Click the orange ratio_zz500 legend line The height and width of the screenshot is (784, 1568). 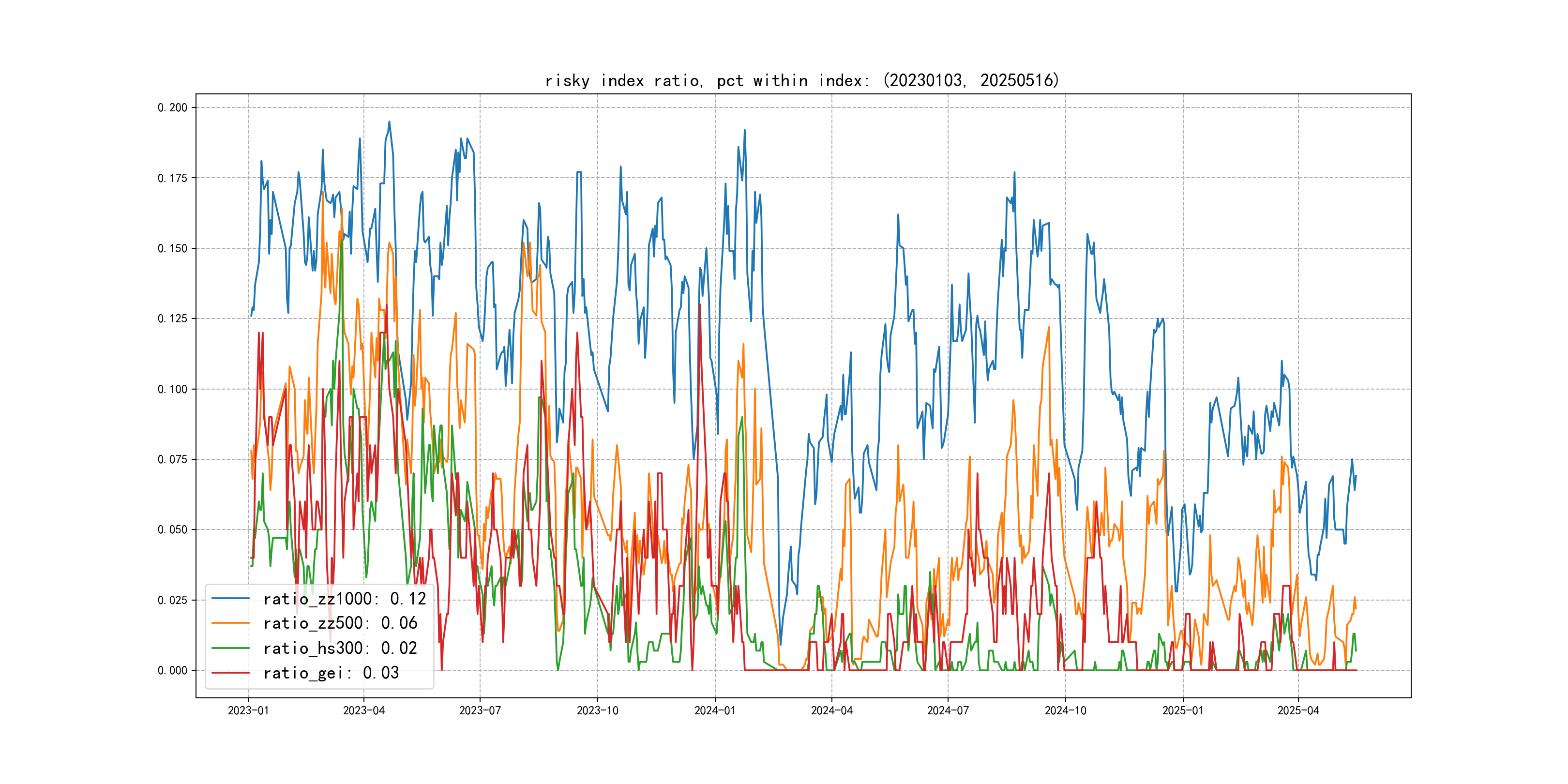230,623
